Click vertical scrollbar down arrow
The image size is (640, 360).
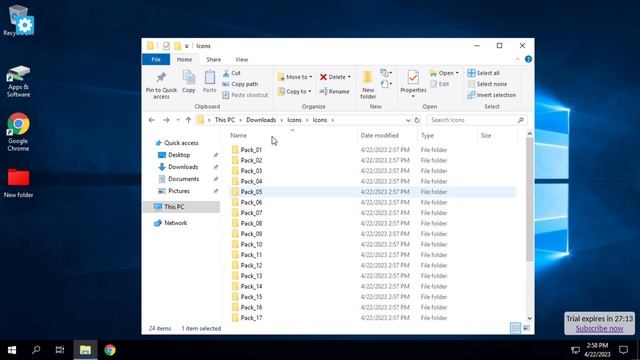point(529,318)
